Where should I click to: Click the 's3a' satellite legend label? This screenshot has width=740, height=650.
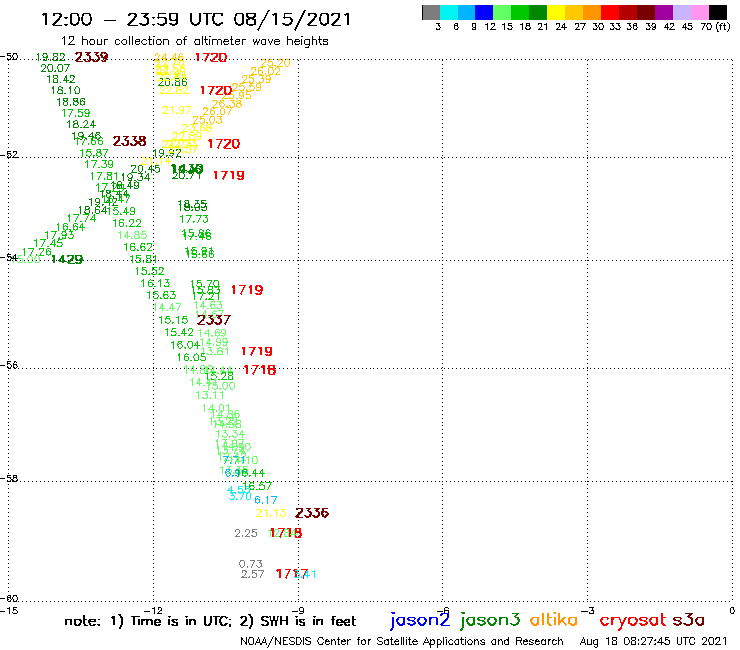pos(688,620)
